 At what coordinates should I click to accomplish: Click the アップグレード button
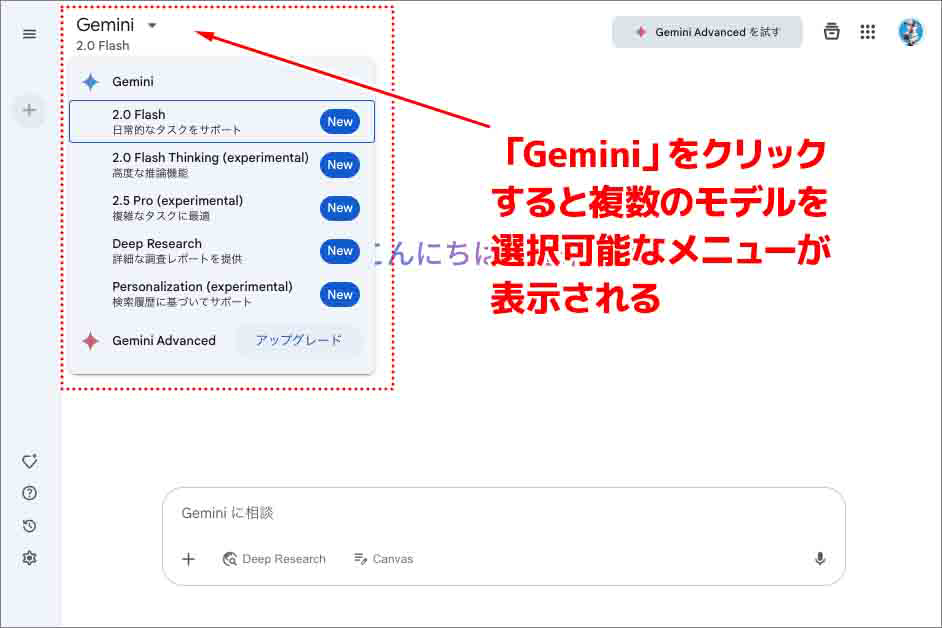point(299,340)
